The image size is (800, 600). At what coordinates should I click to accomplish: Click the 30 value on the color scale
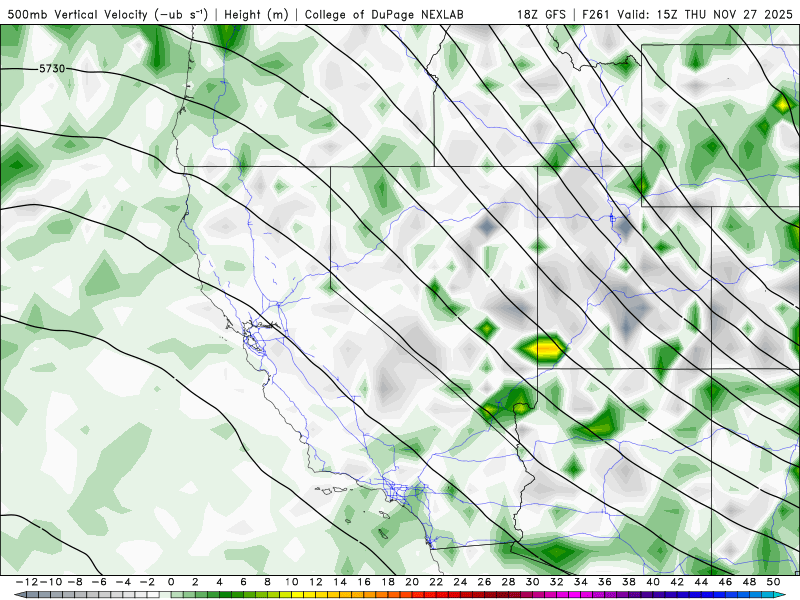(x=532, y=582)
